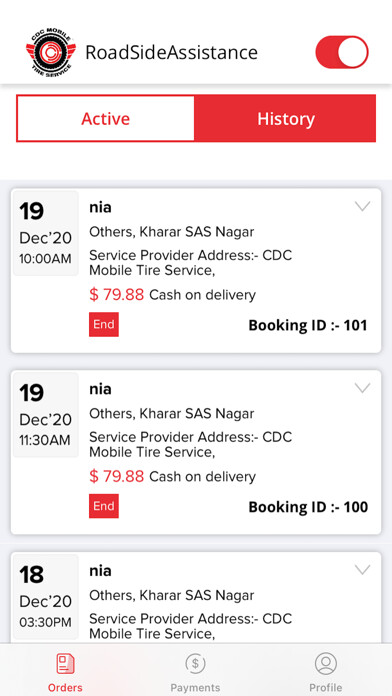Open the Booking ID 101 label
The height and width of the screenshot is (696, 392).
click(x=308, y=325)
